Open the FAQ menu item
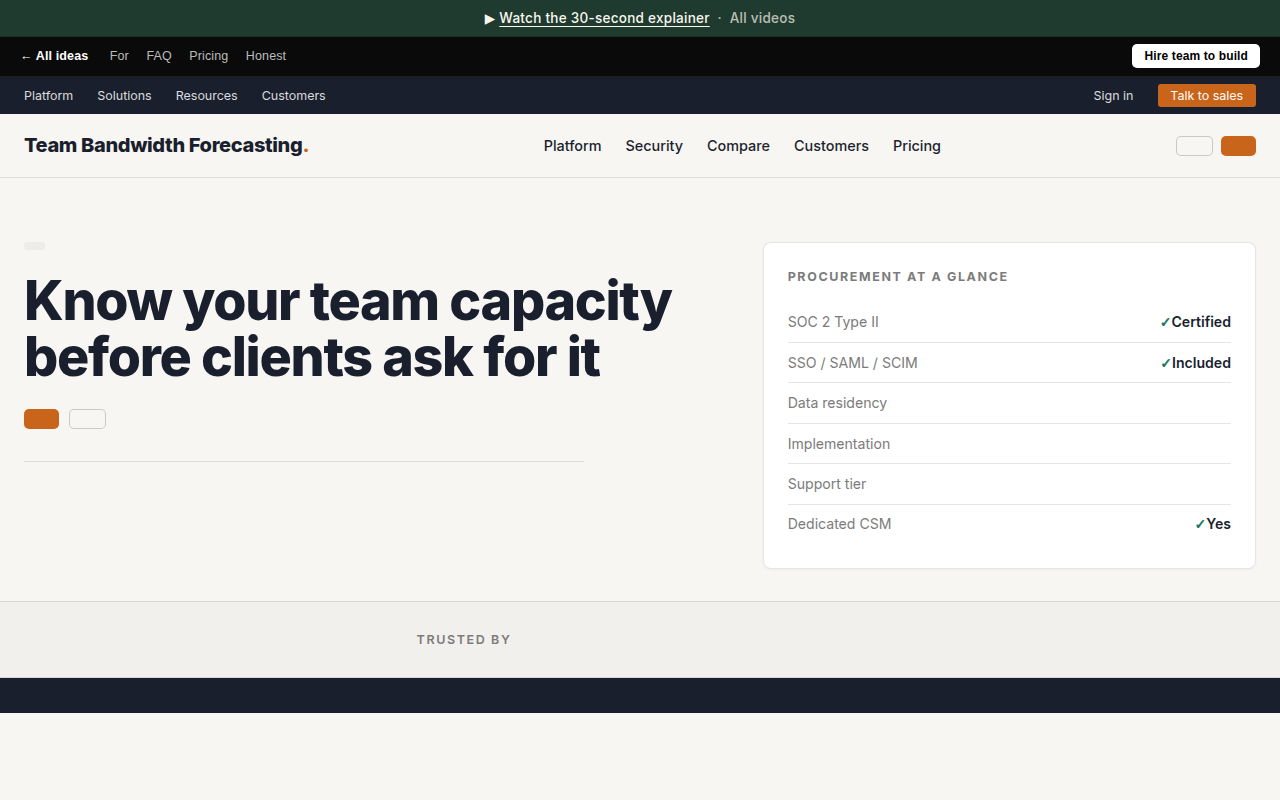Viewport: 1280px width, 800px height. (159, 56)
